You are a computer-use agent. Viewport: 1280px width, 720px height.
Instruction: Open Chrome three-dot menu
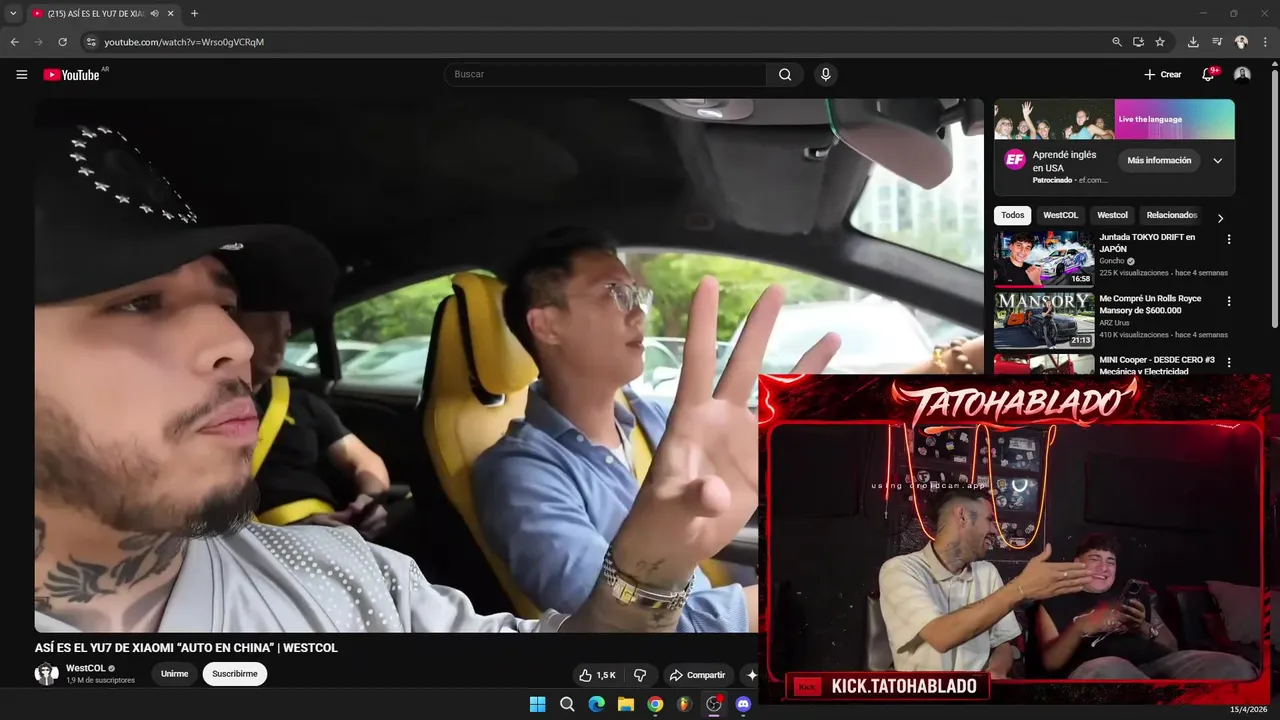click(x=1265, y=42)
